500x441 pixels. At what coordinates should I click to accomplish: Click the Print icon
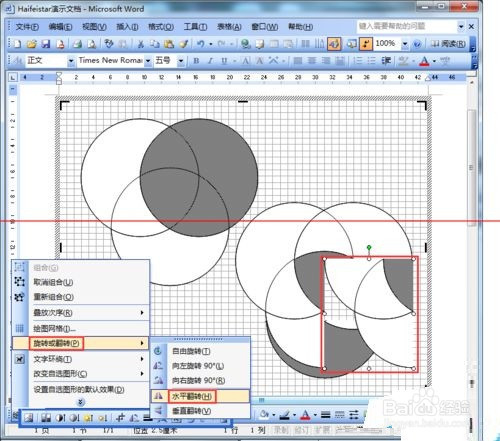[77, 44]
